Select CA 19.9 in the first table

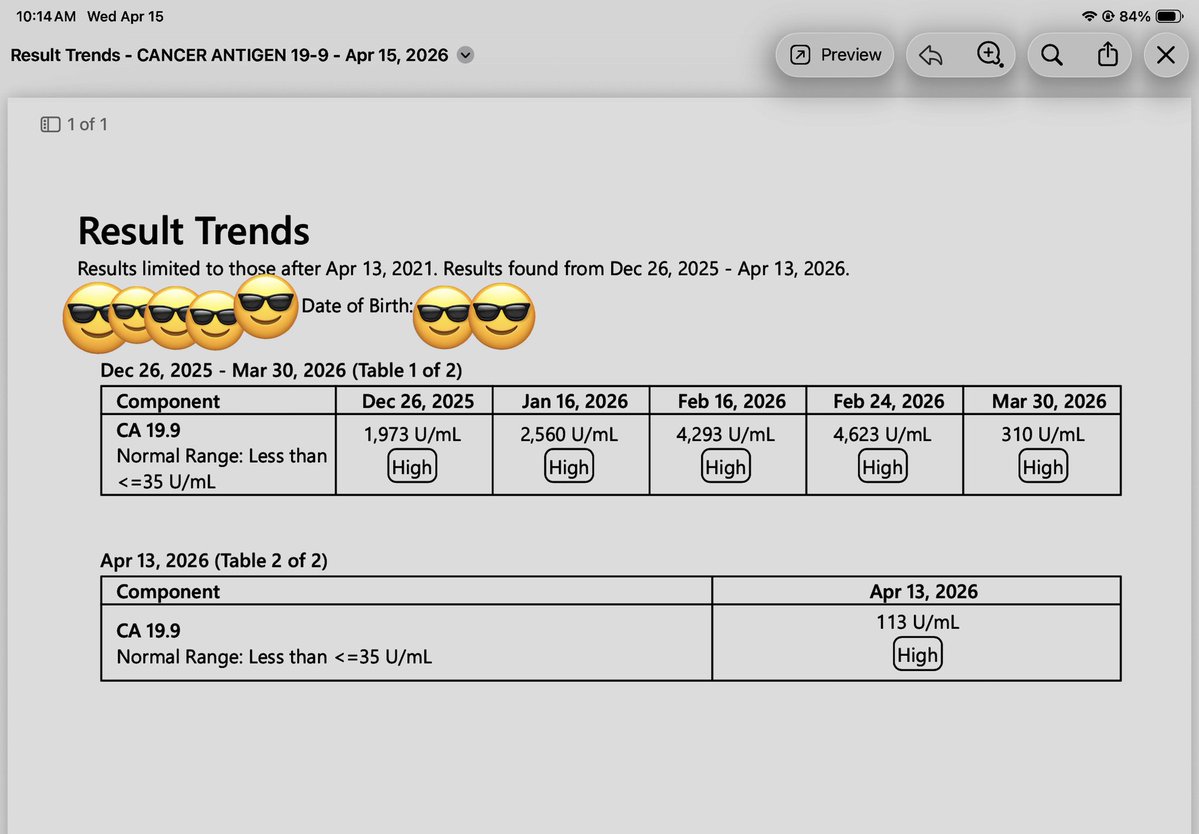tap(148, 430)
